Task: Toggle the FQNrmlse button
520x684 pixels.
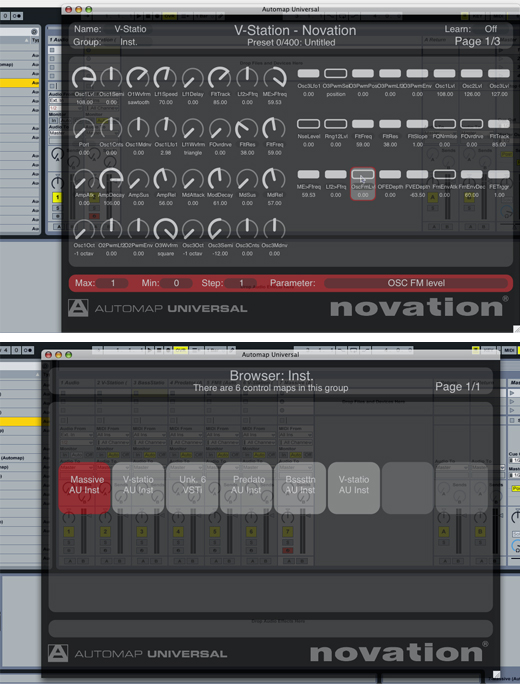Action: coord(445,124)
